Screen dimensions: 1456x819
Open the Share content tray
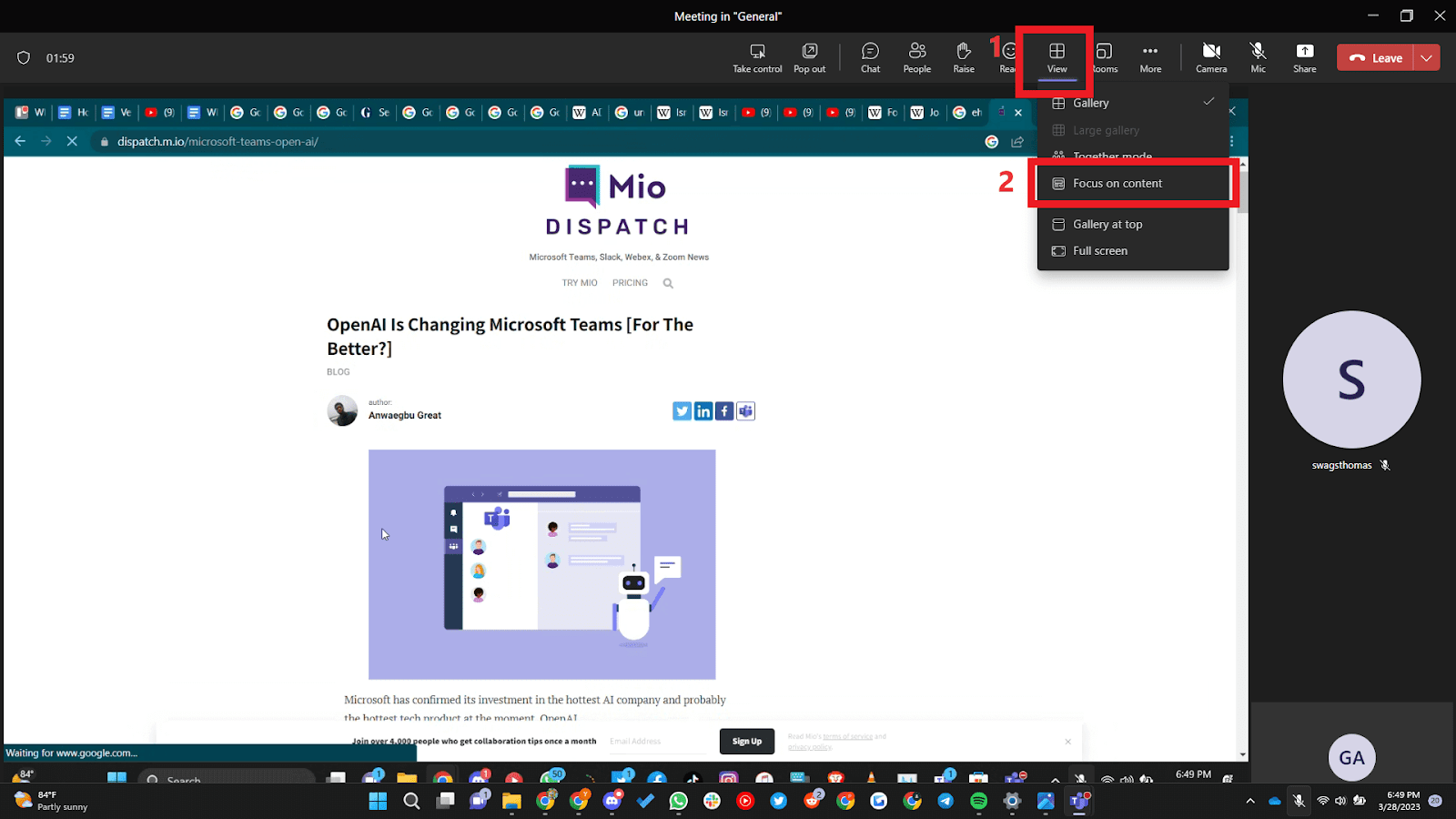pyautogui.click(x=1305, y=58)
